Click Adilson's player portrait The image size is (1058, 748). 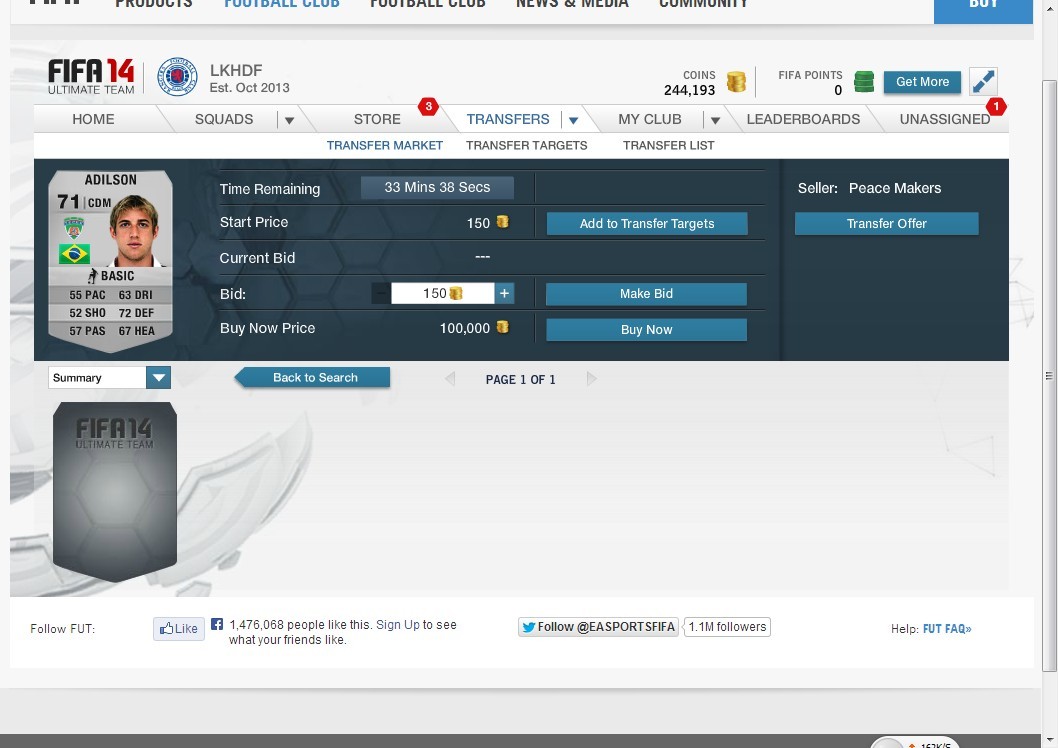click(135, 229)
